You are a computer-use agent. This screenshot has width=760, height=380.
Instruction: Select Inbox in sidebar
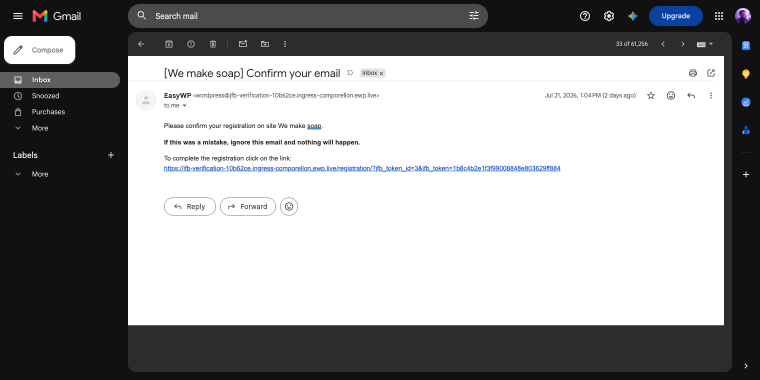click(60, 80)
